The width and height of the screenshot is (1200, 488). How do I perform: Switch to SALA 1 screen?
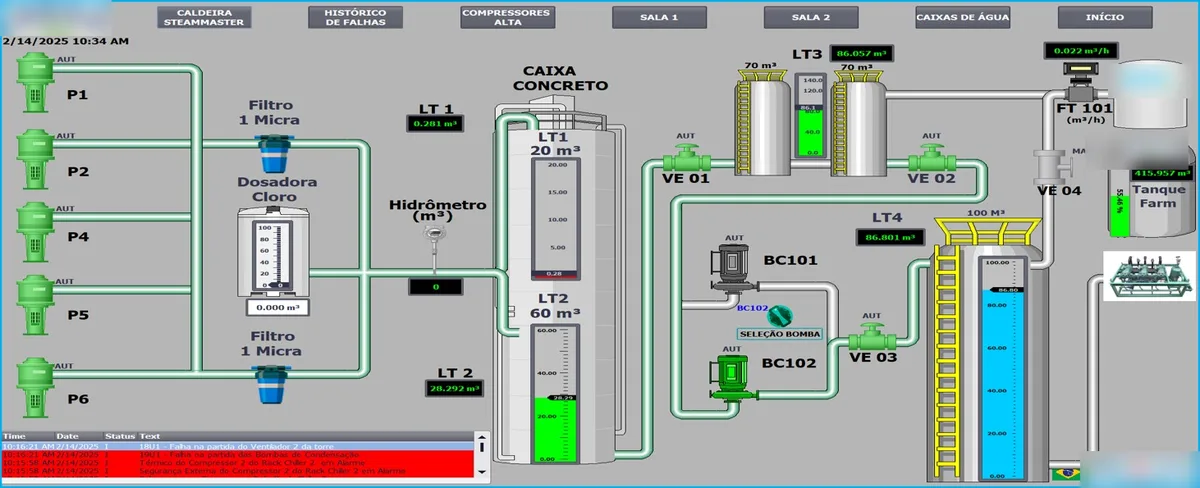point(659,17)
